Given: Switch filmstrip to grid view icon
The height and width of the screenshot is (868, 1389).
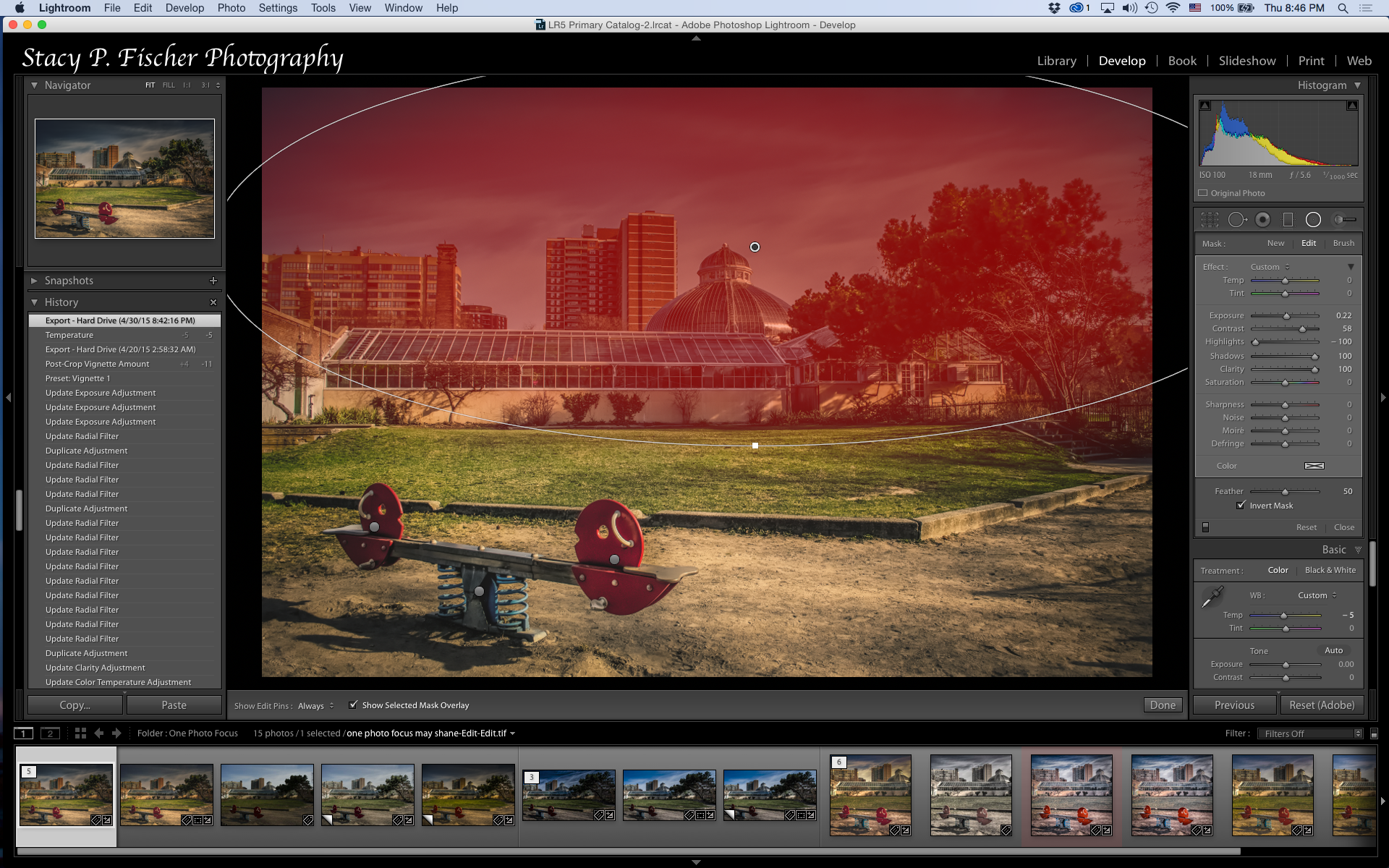Looking at the screenshot, I should pos(80,733).
